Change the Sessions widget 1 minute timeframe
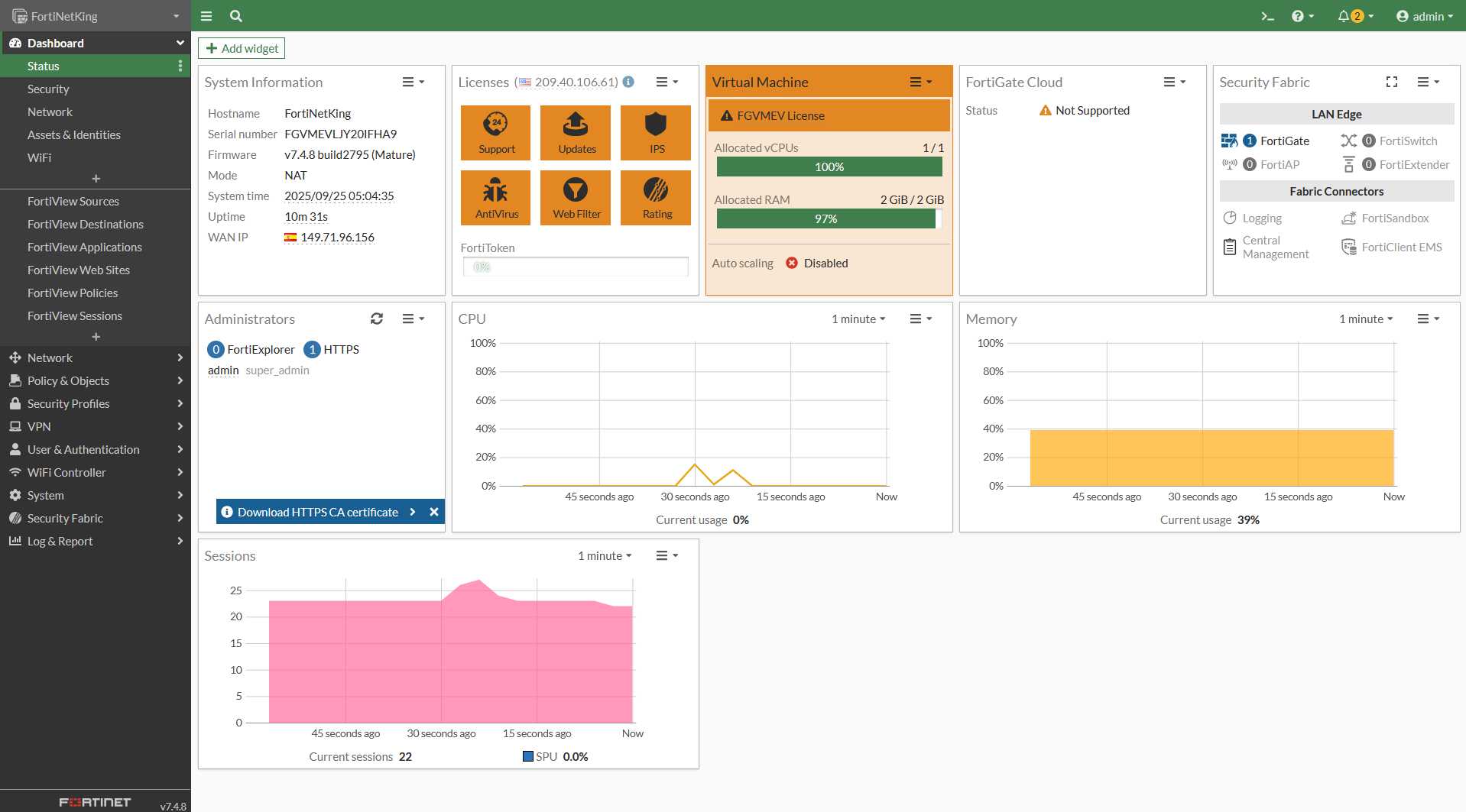The width and height of the screenshot is (1466, 812). pos(605,555)
